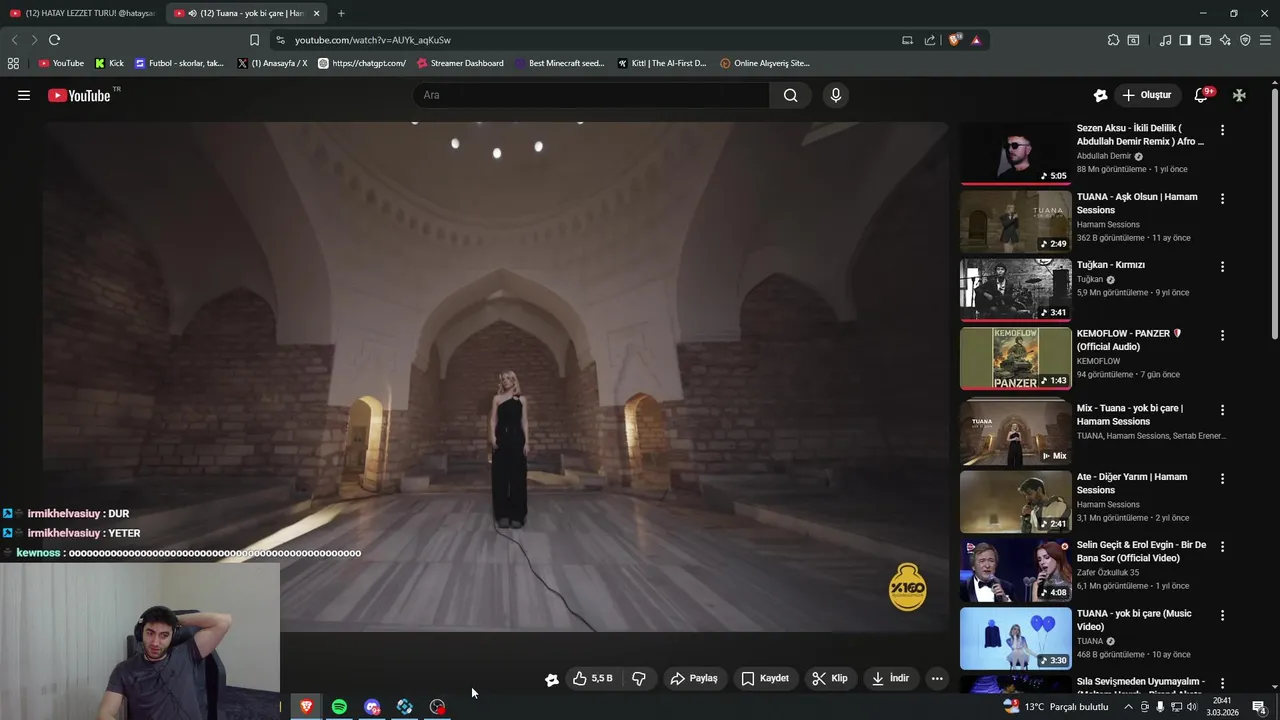Open YouTube notifications bell
This screenshot has width=1280, height=720.
point(1201,95)
